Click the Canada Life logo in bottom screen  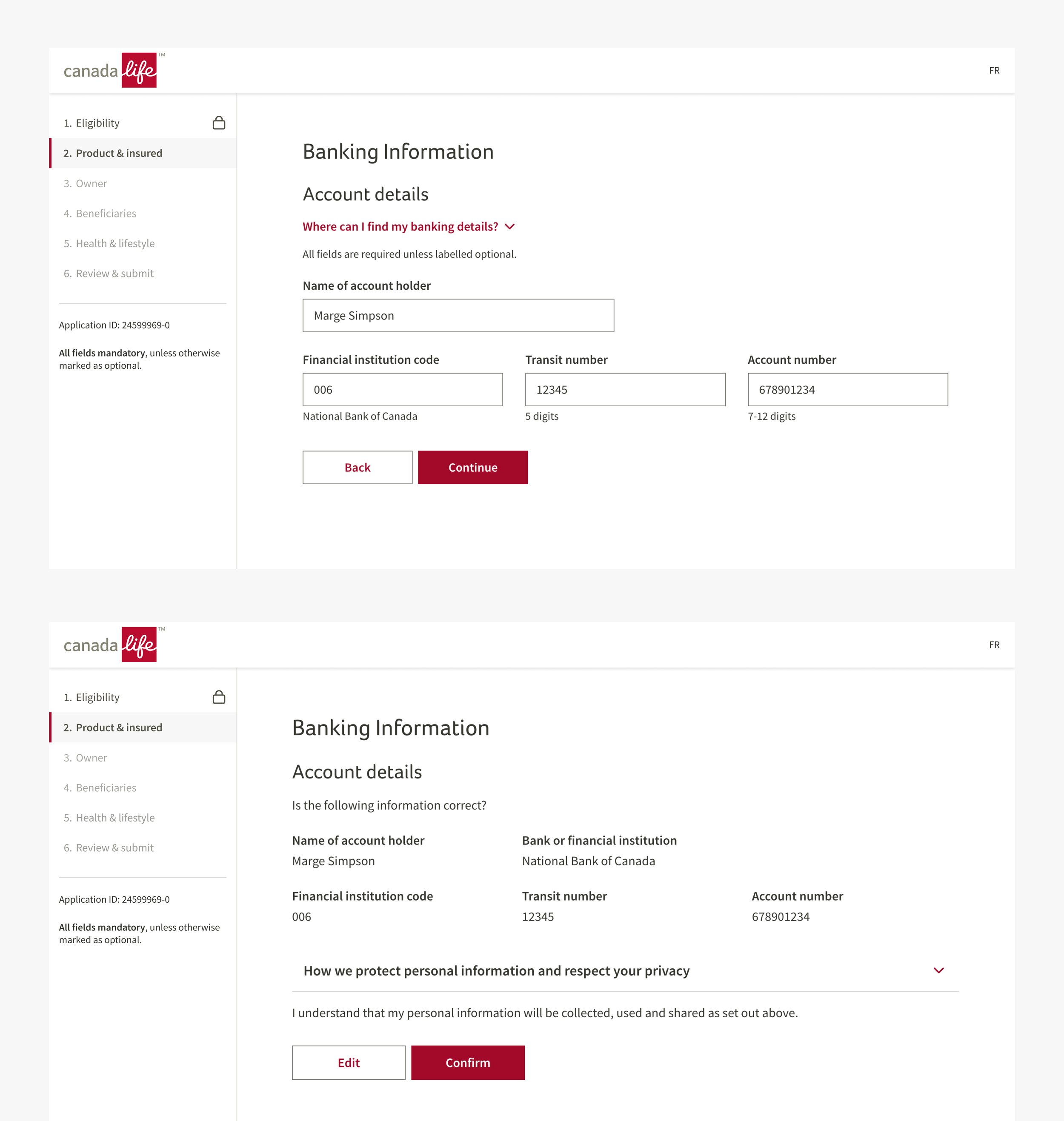[110, 645]
